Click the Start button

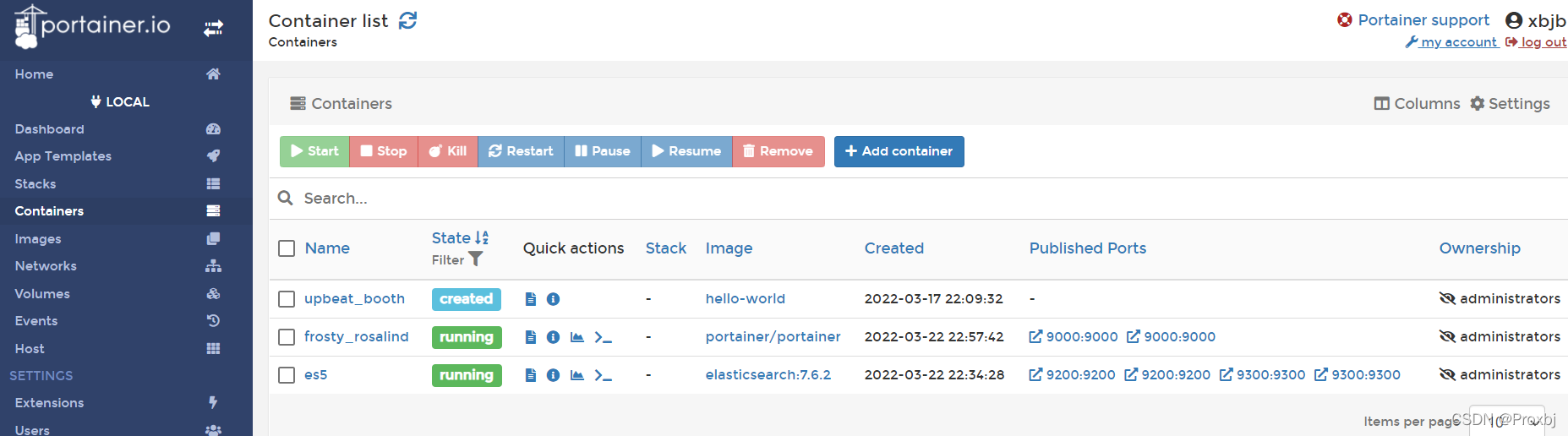[314, 151]
